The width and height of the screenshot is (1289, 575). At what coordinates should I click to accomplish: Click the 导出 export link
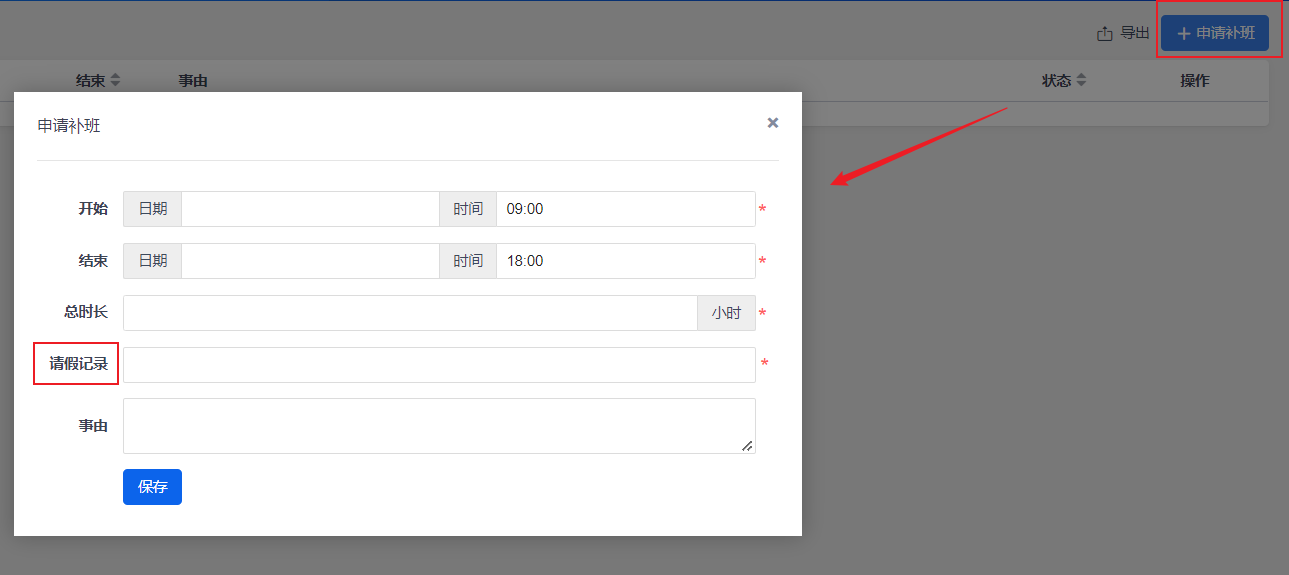point(1134,33)
